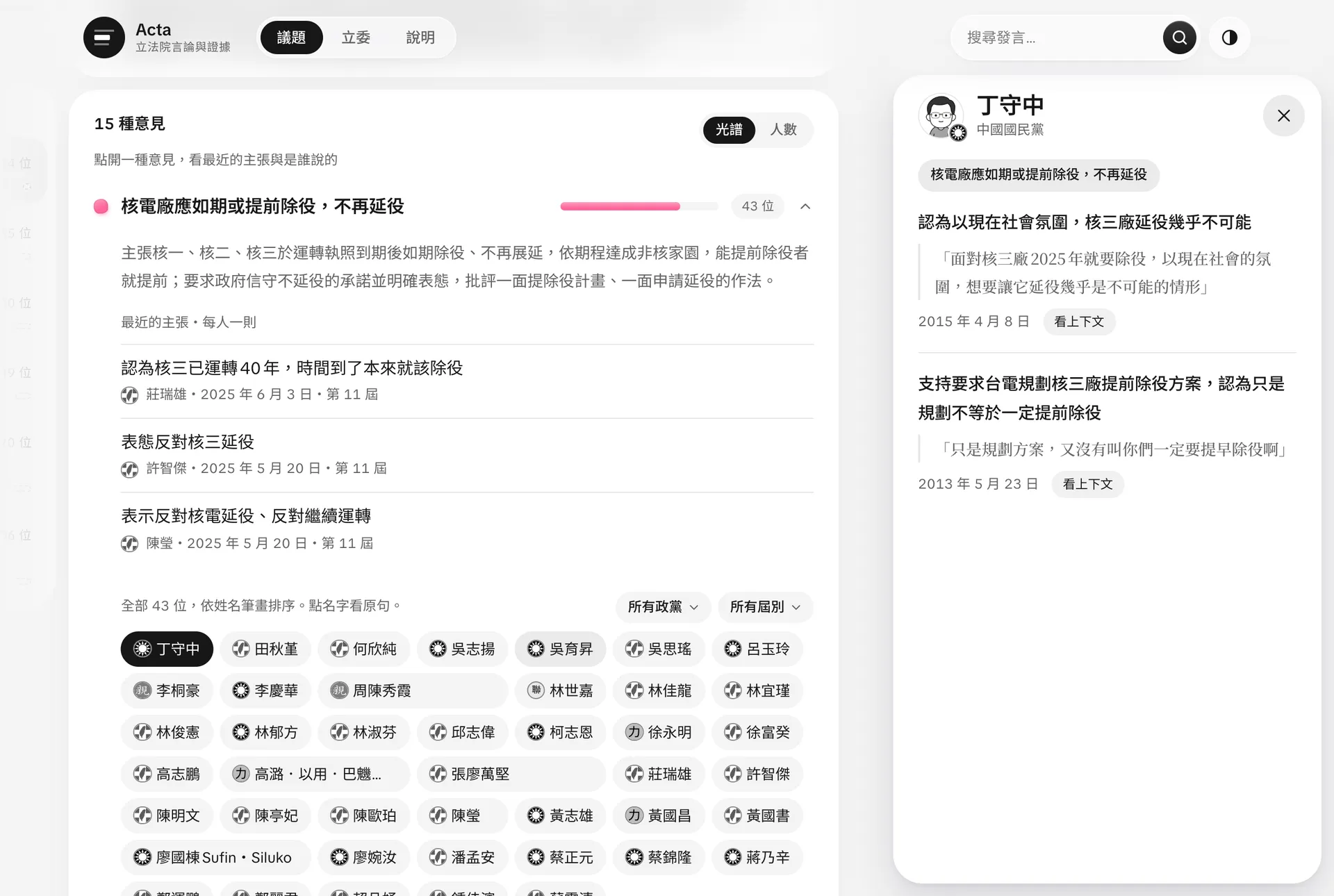This screenshot has width=1334, height=896.
Task: Click party icon on 蔣乃辛 chip
Action: point(733,857)
